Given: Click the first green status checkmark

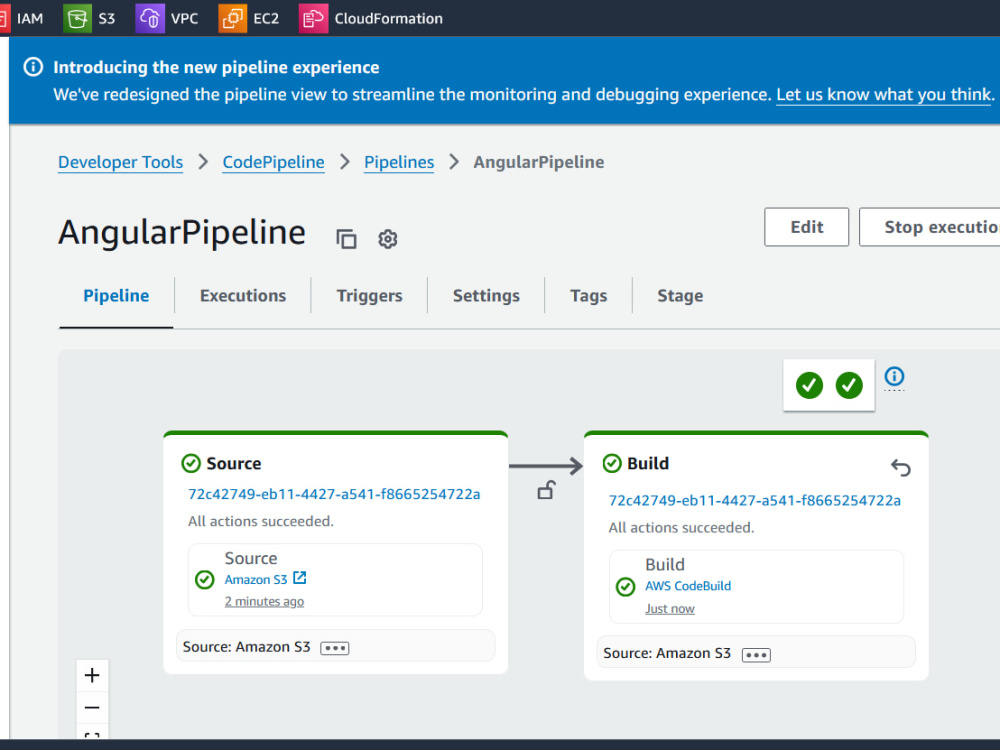Looking at the screenshot, I should [809, 385].
